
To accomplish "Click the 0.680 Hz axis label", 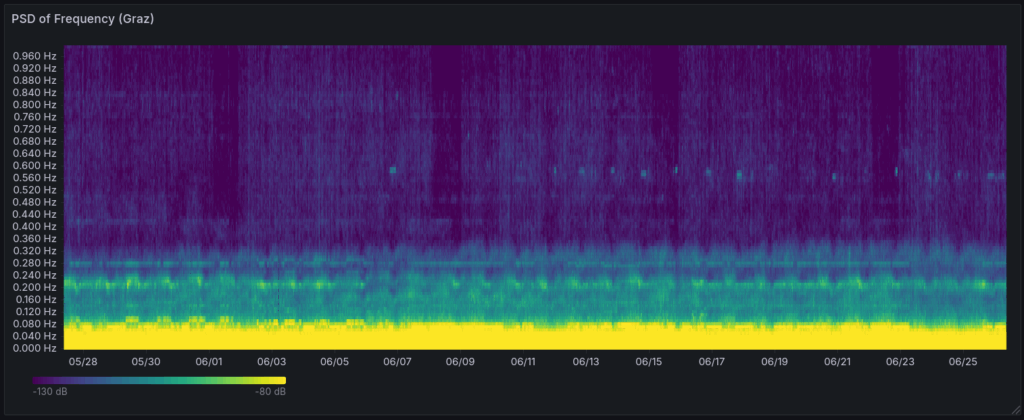I will click(35, 141).
